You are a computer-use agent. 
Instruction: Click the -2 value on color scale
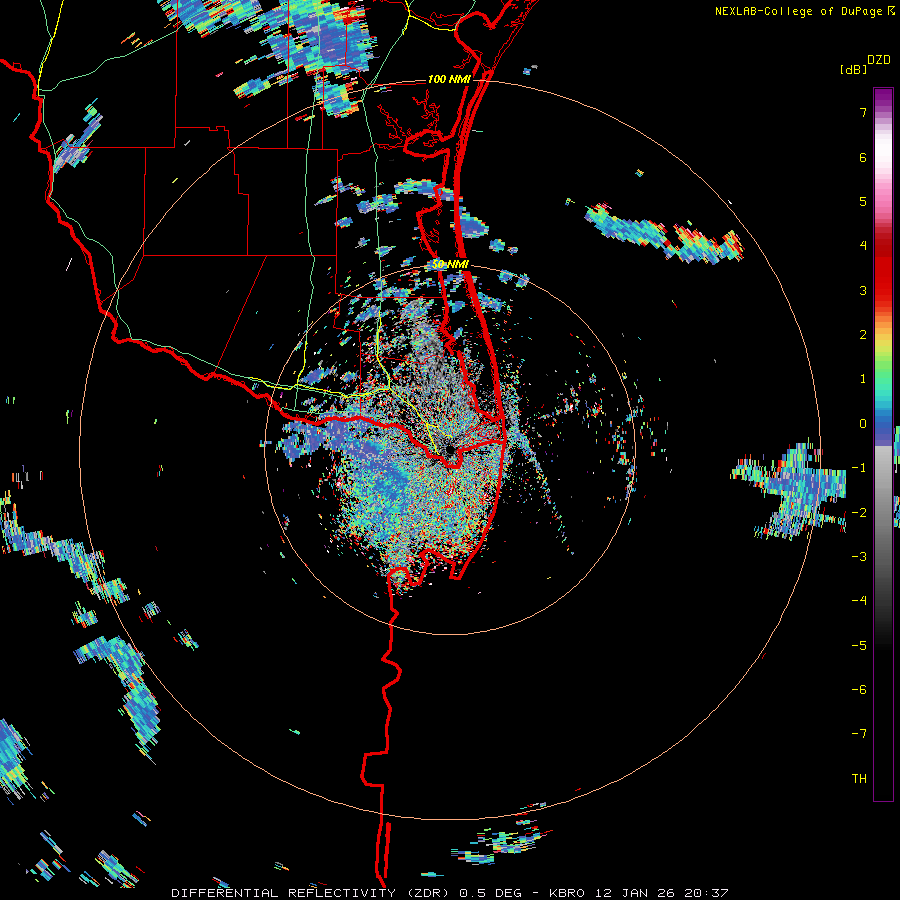859,513
